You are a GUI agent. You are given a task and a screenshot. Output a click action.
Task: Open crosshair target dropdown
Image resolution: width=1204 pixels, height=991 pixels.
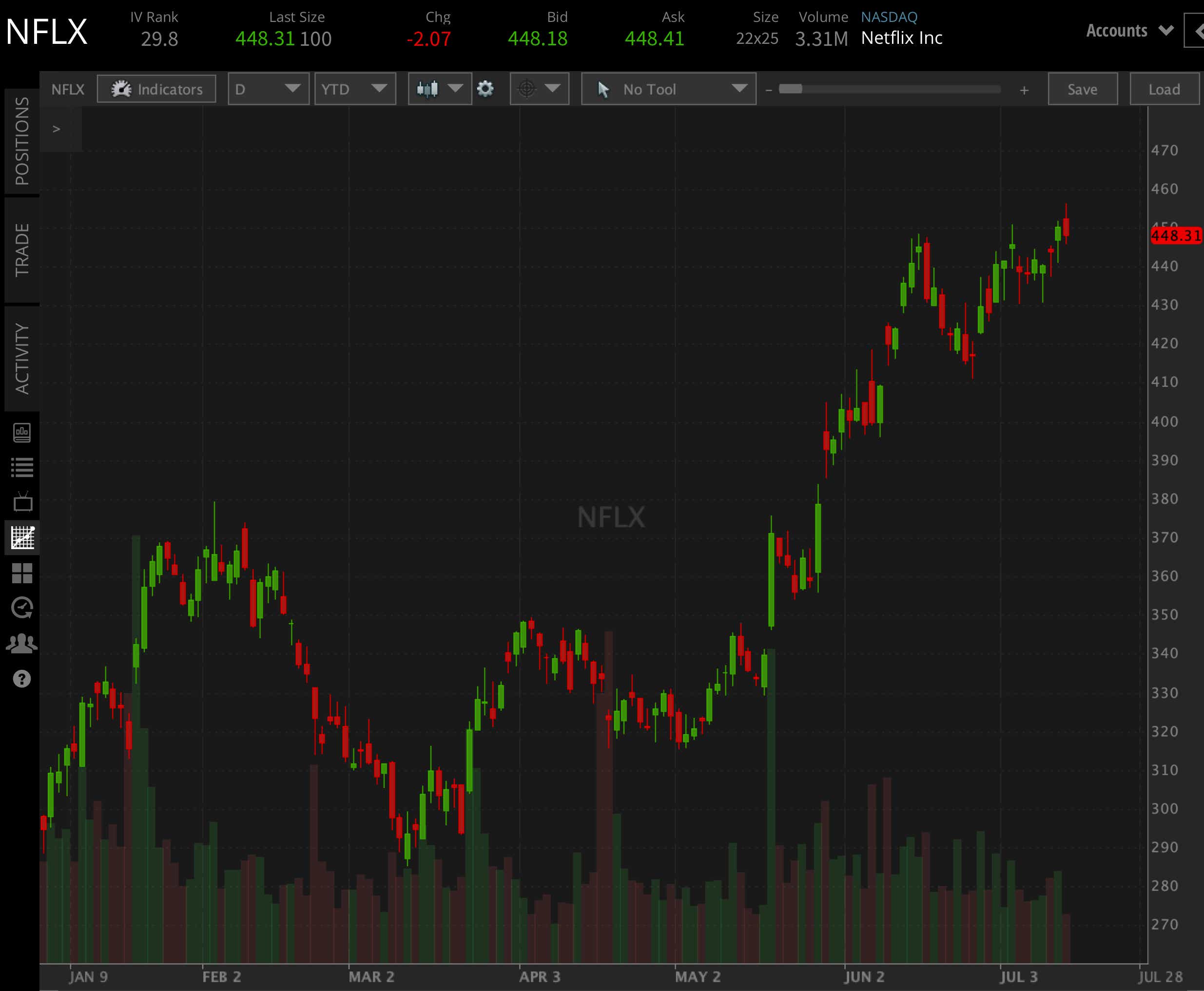click(539, 89)
